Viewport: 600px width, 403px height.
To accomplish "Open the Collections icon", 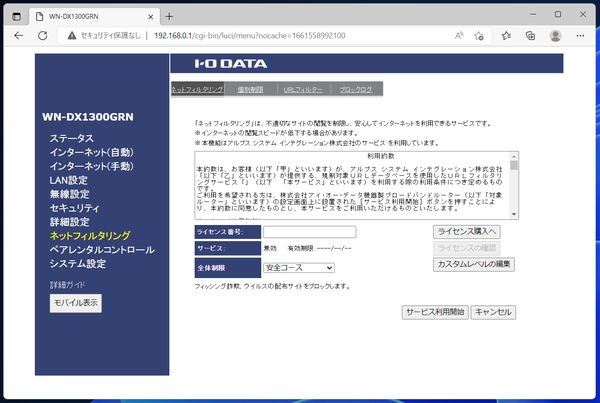I will (530, 36).
